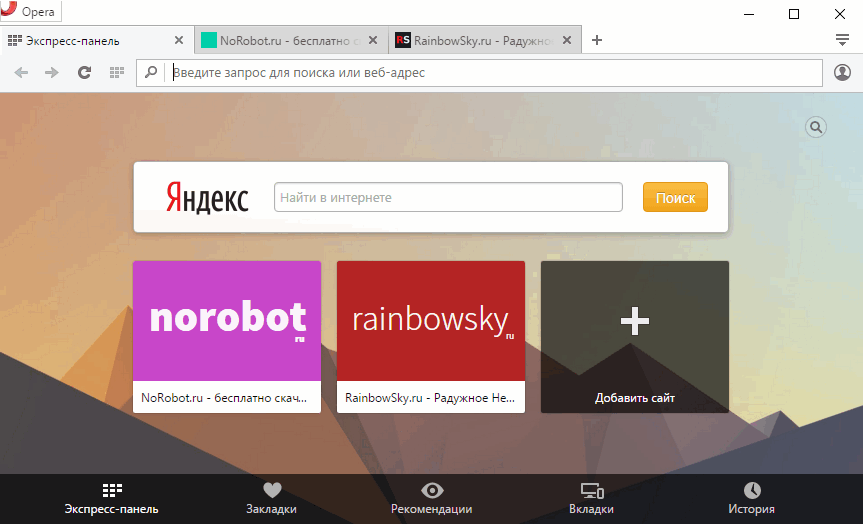Switch to the Экспресс-панель tab
This screenshot has width=863, height=524.
coord(97,40)
